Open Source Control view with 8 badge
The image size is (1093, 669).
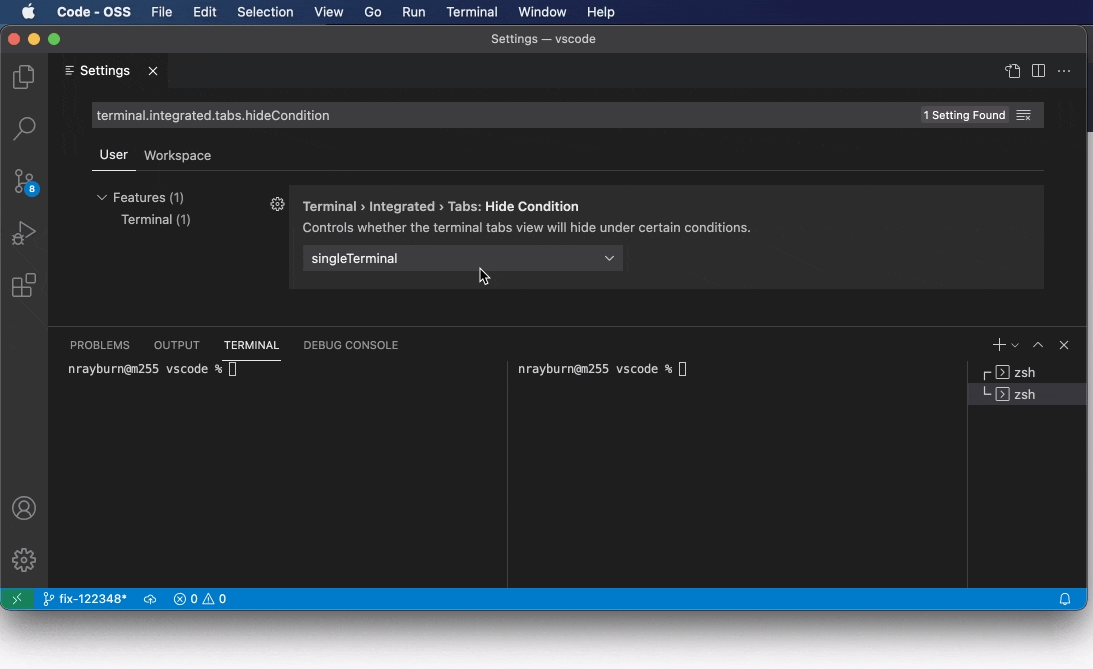[x=25, y=181]
